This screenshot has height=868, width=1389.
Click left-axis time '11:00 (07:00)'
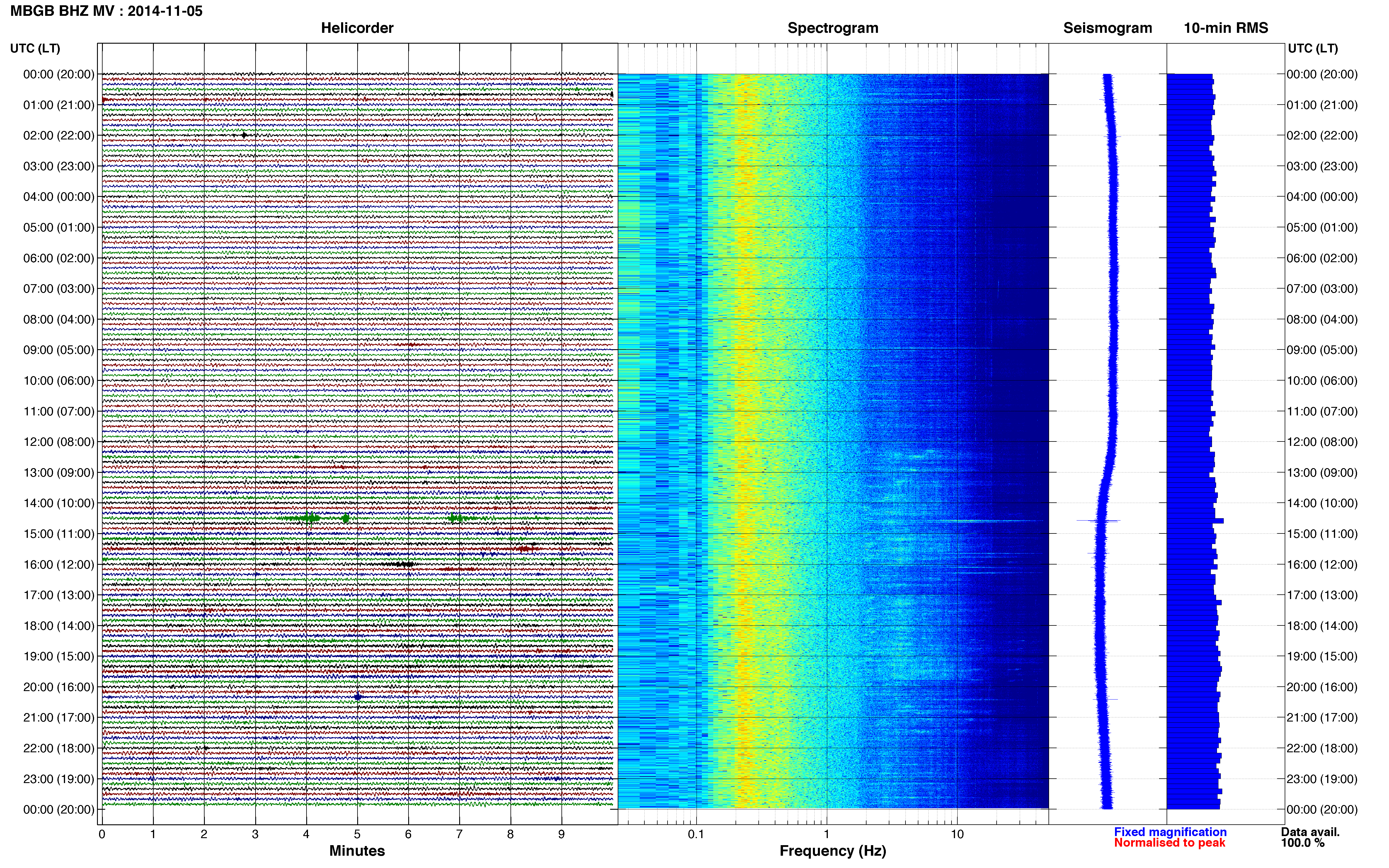coord(59,412)
